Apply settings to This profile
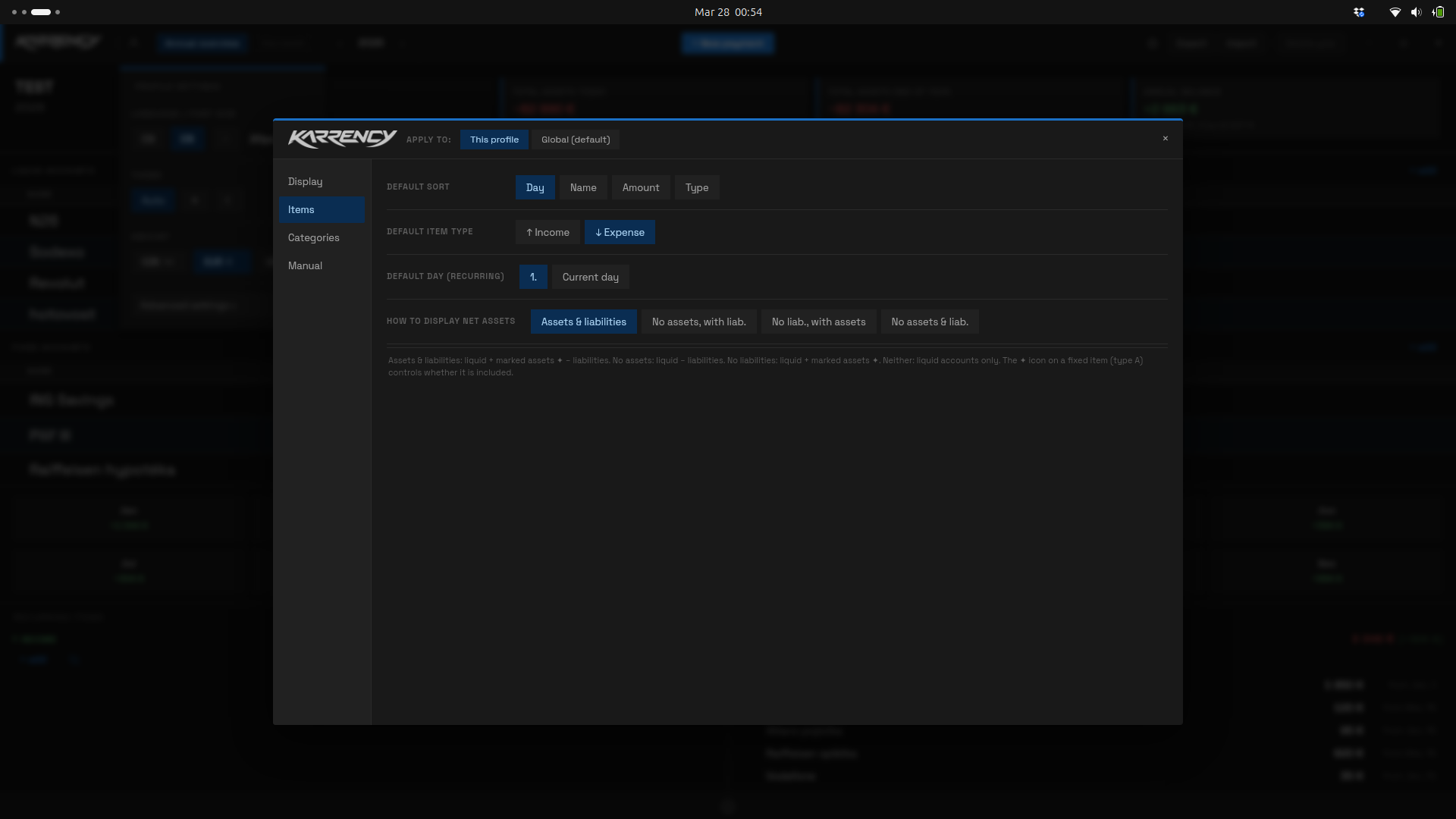Image resolution: width=1456 pixels, height=819 pixels. 494,140
